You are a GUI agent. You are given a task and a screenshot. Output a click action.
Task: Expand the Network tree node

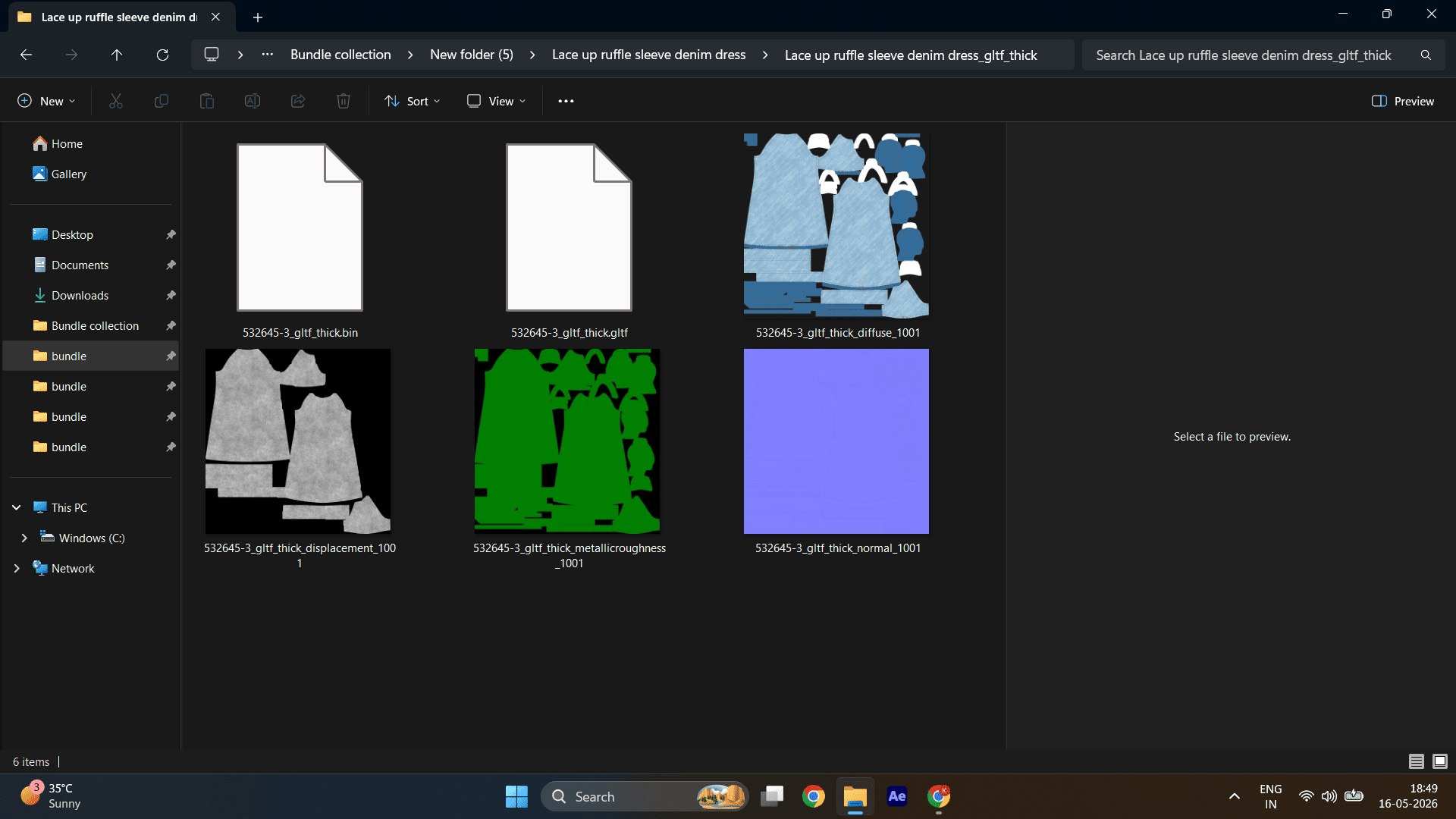pyautogui.click(x=17, y=568)
